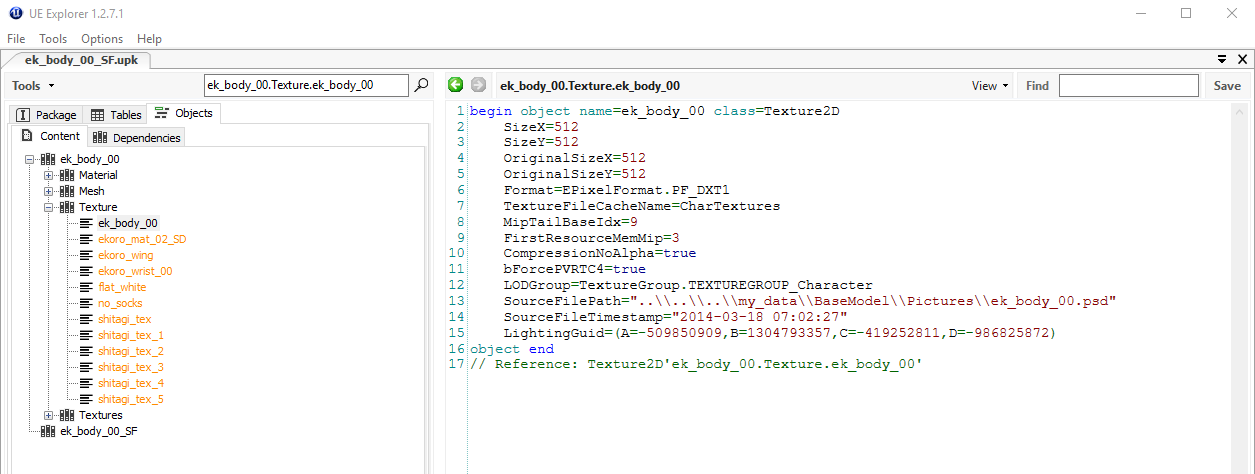Open the File menu
1255x474 pixels.
(16, 39)
